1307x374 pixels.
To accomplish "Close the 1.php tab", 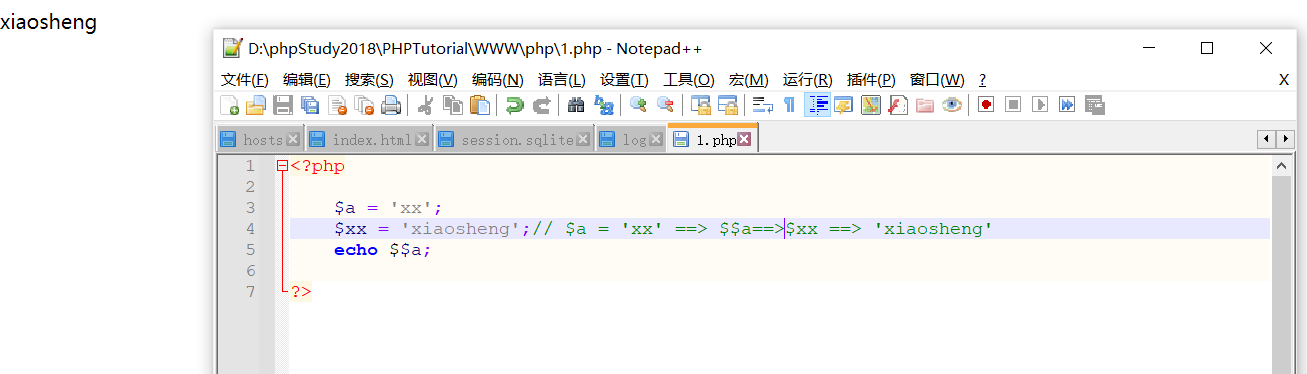I will coord(744,140).
